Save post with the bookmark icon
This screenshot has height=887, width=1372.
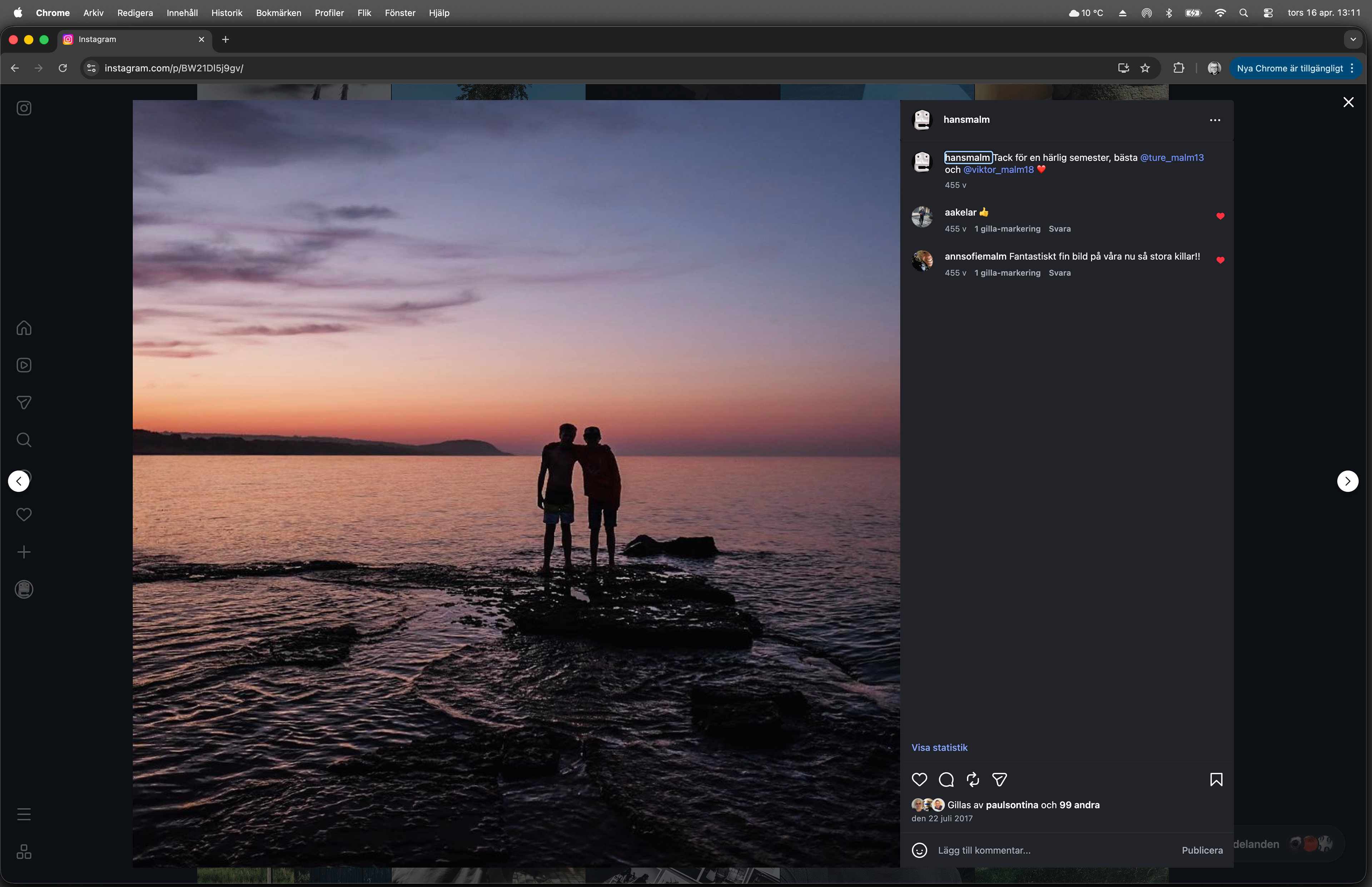click(1216, 779)
